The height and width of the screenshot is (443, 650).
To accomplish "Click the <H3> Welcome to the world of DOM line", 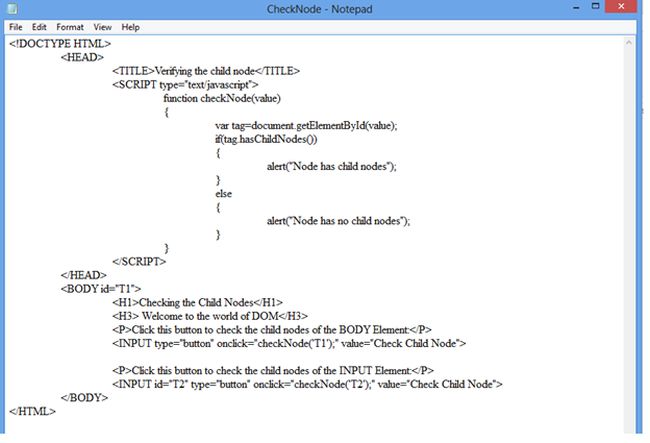I will pos(210,316).
